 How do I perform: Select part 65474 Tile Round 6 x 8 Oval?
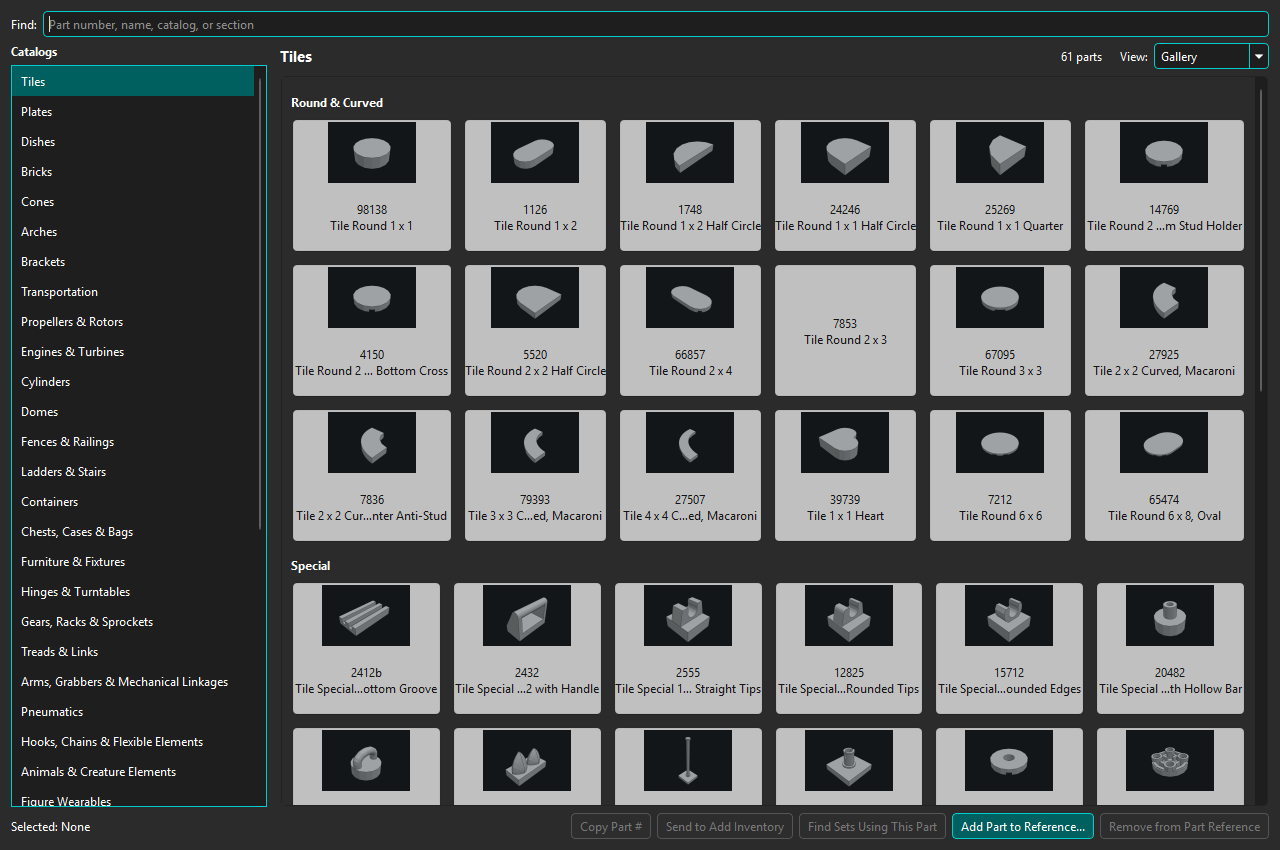click(x=1164, y=475)
